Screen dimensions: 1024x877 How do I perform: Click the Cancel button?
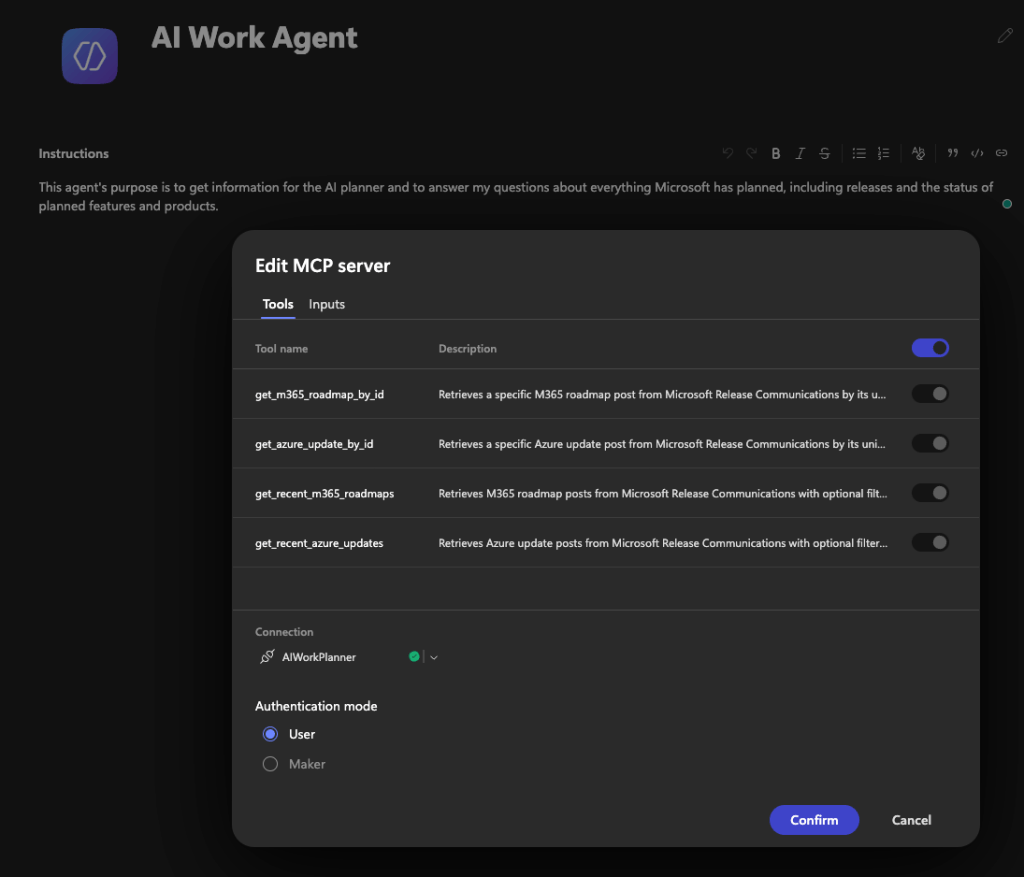[x=911, y=820]
